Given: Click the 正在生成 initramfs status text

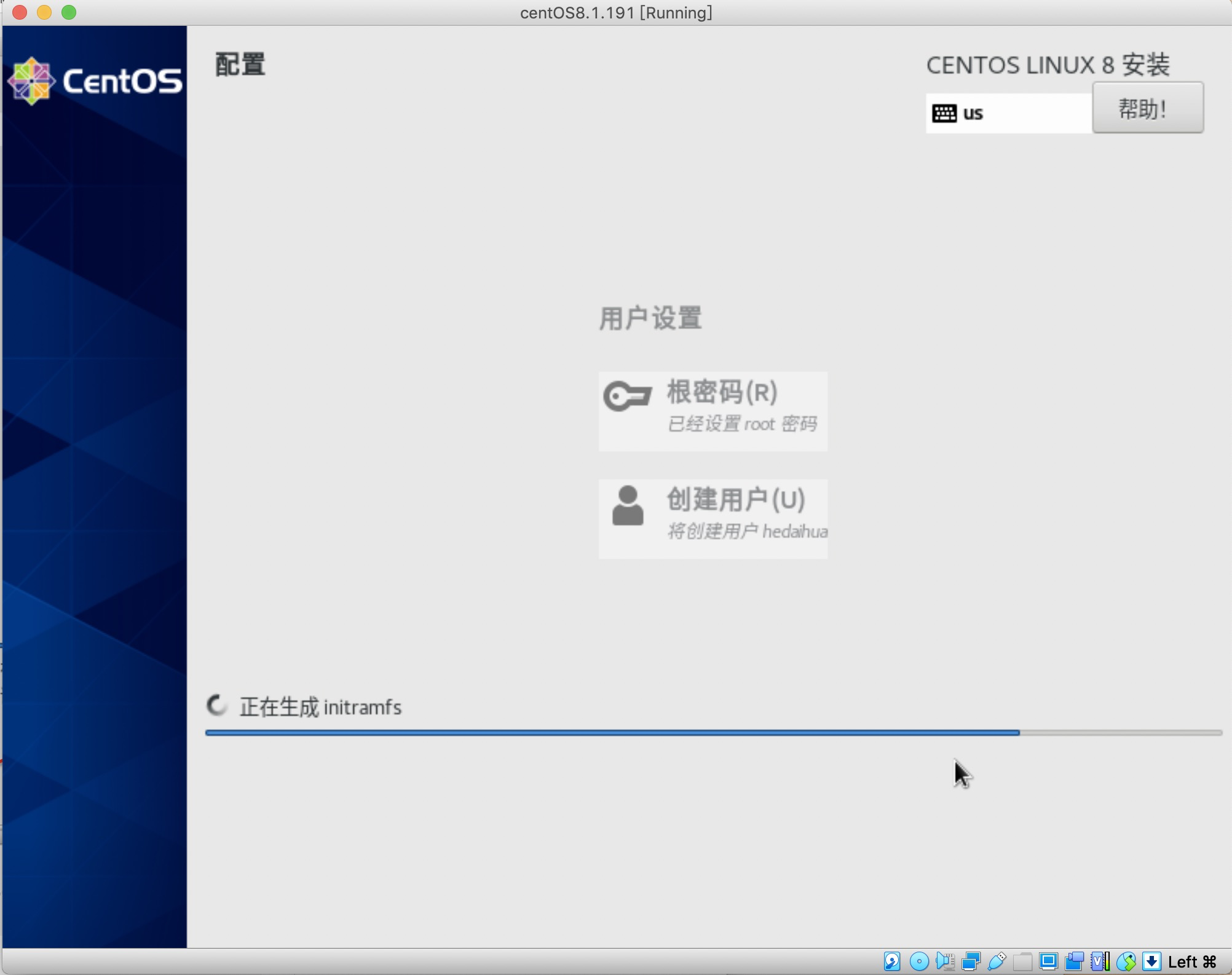Looking at the screenshot, I should [320, 707].
